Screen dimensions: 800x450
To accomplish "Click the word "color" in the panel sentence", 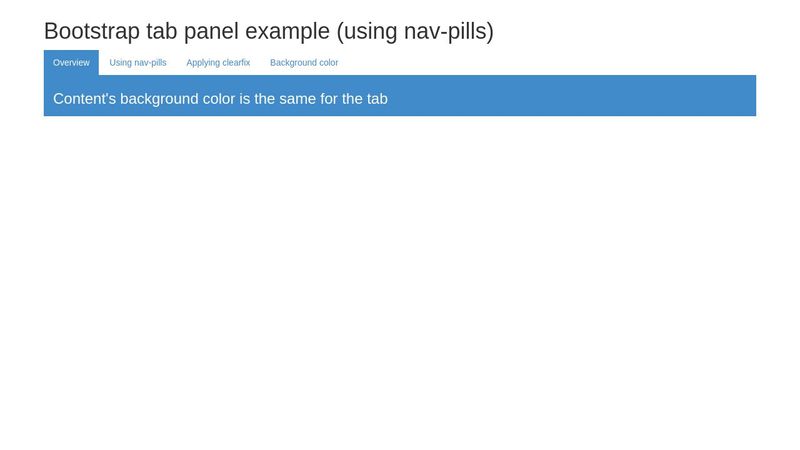I will (219, 99).
